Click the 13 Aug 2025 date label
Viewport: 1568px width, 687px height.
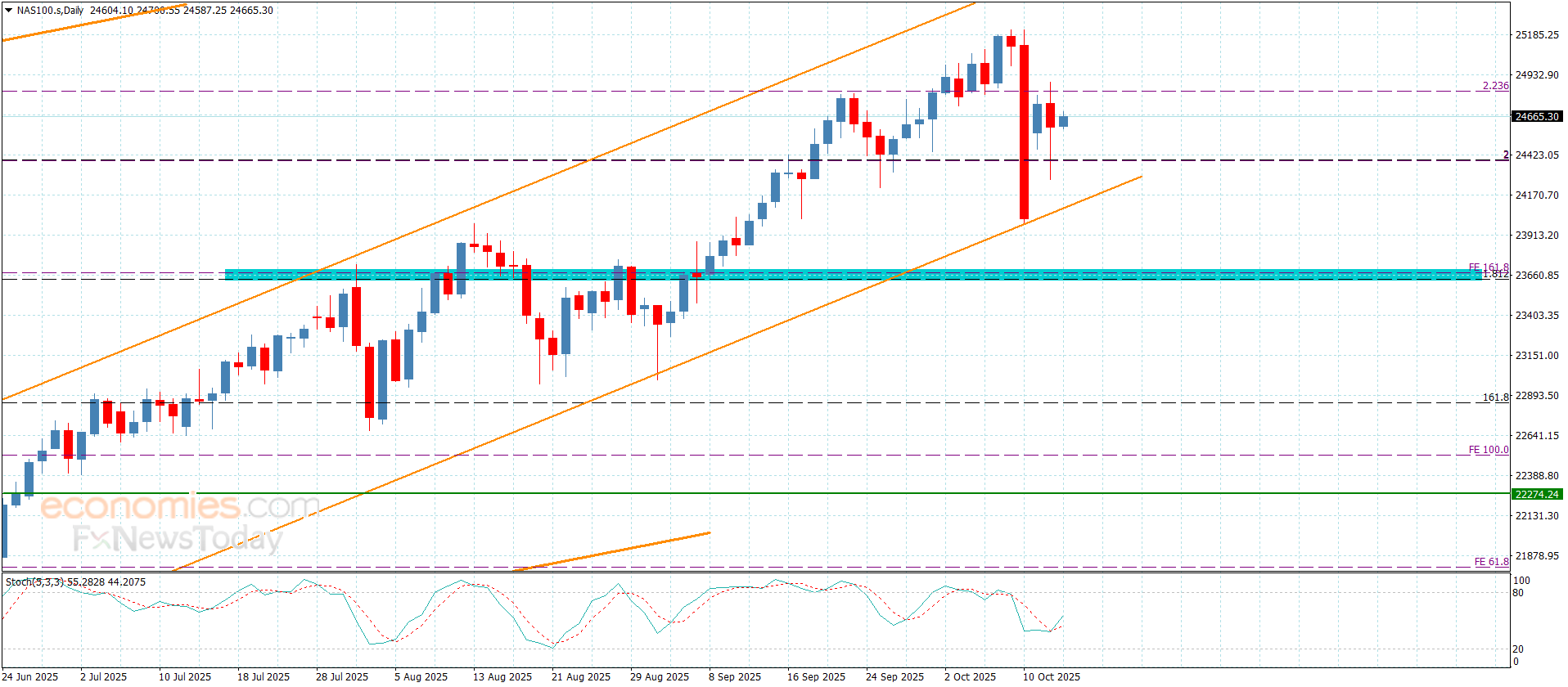click(502, 676)
